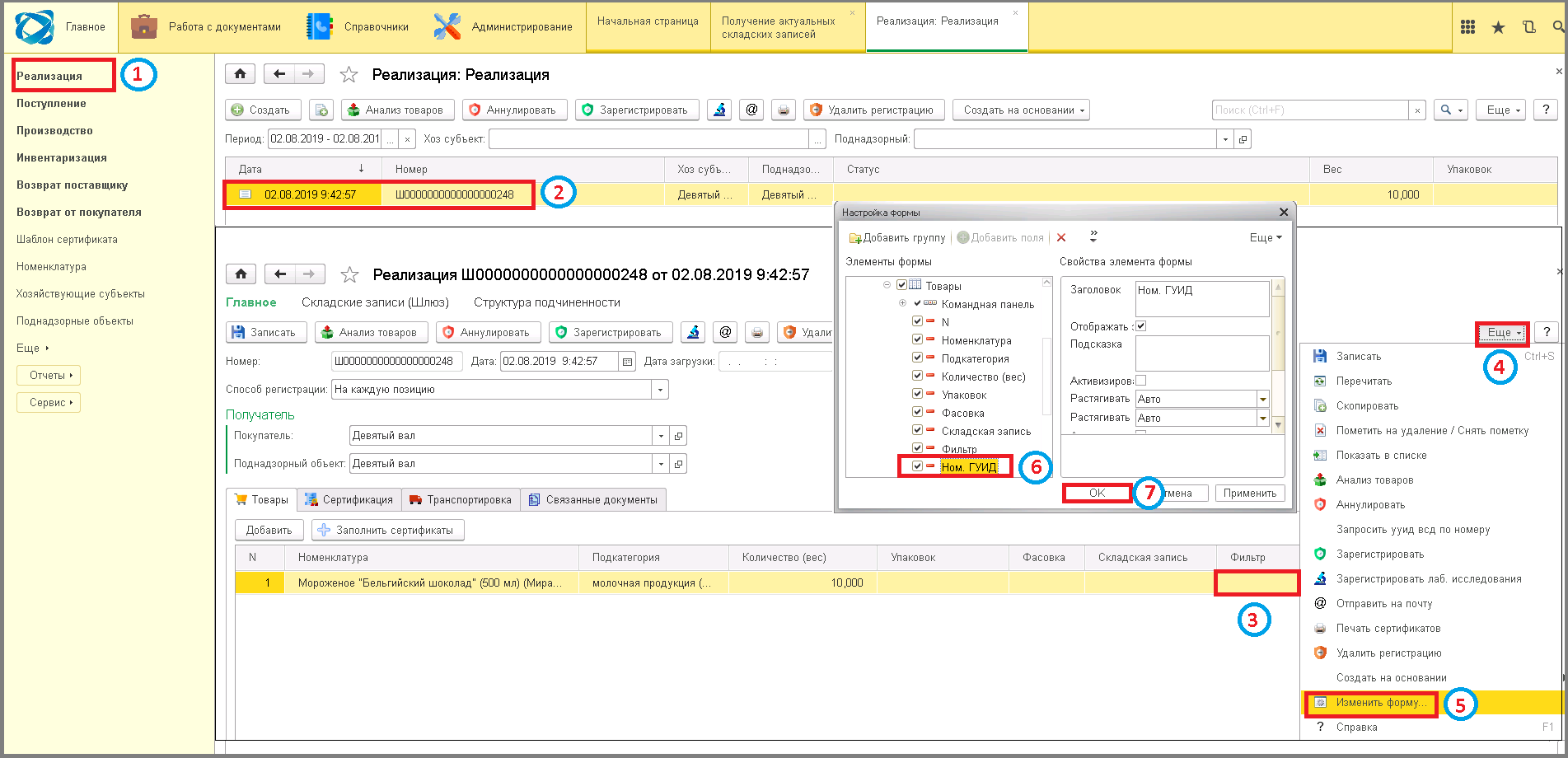The height and width of the screenshot is (758, 1568).
Task: Choose Скопировать in the Еще menu
Action: [1367, 405]
